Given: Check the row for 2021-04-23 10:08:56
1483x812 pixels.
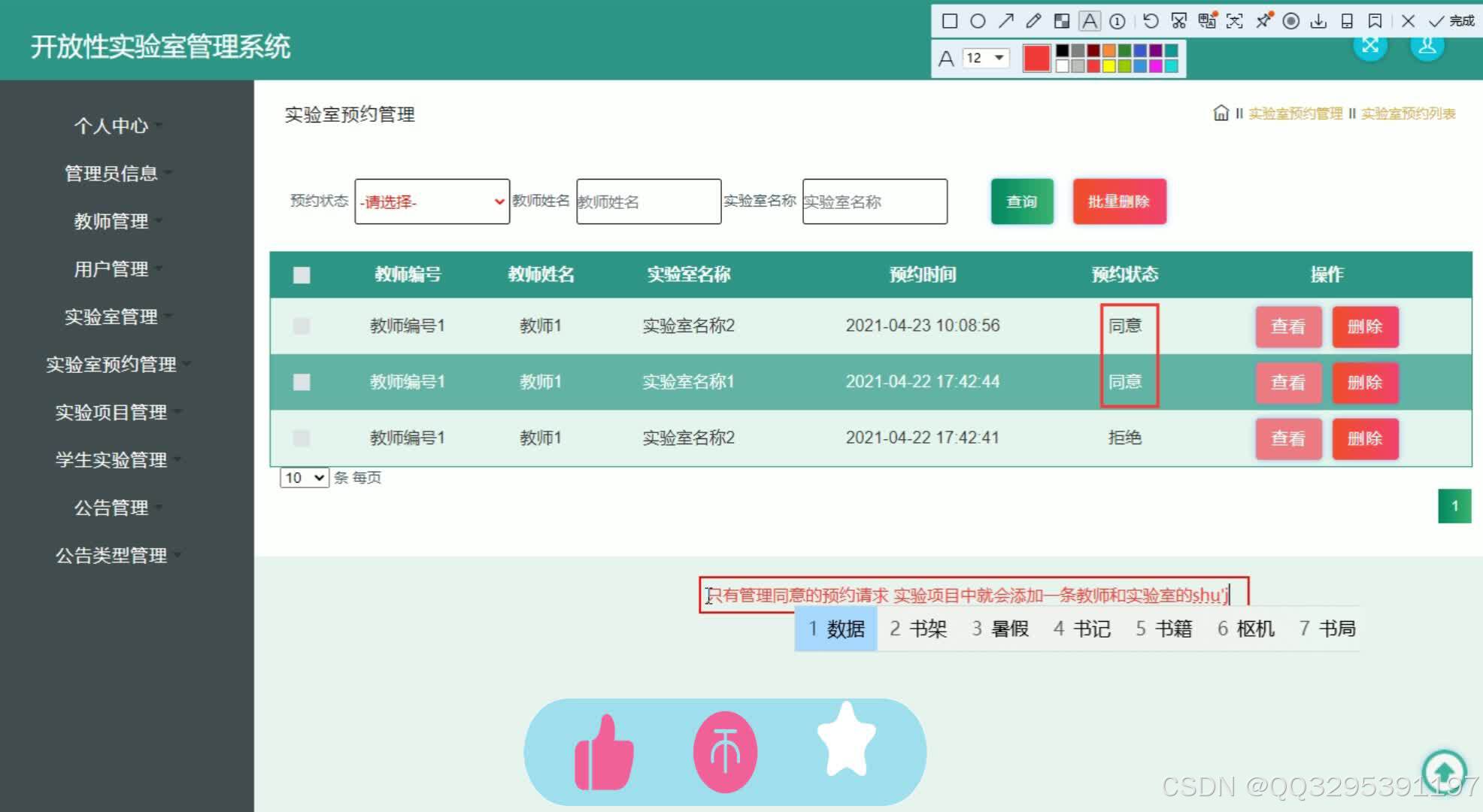Looking at the screenshot, I should (x=302, y=326).
